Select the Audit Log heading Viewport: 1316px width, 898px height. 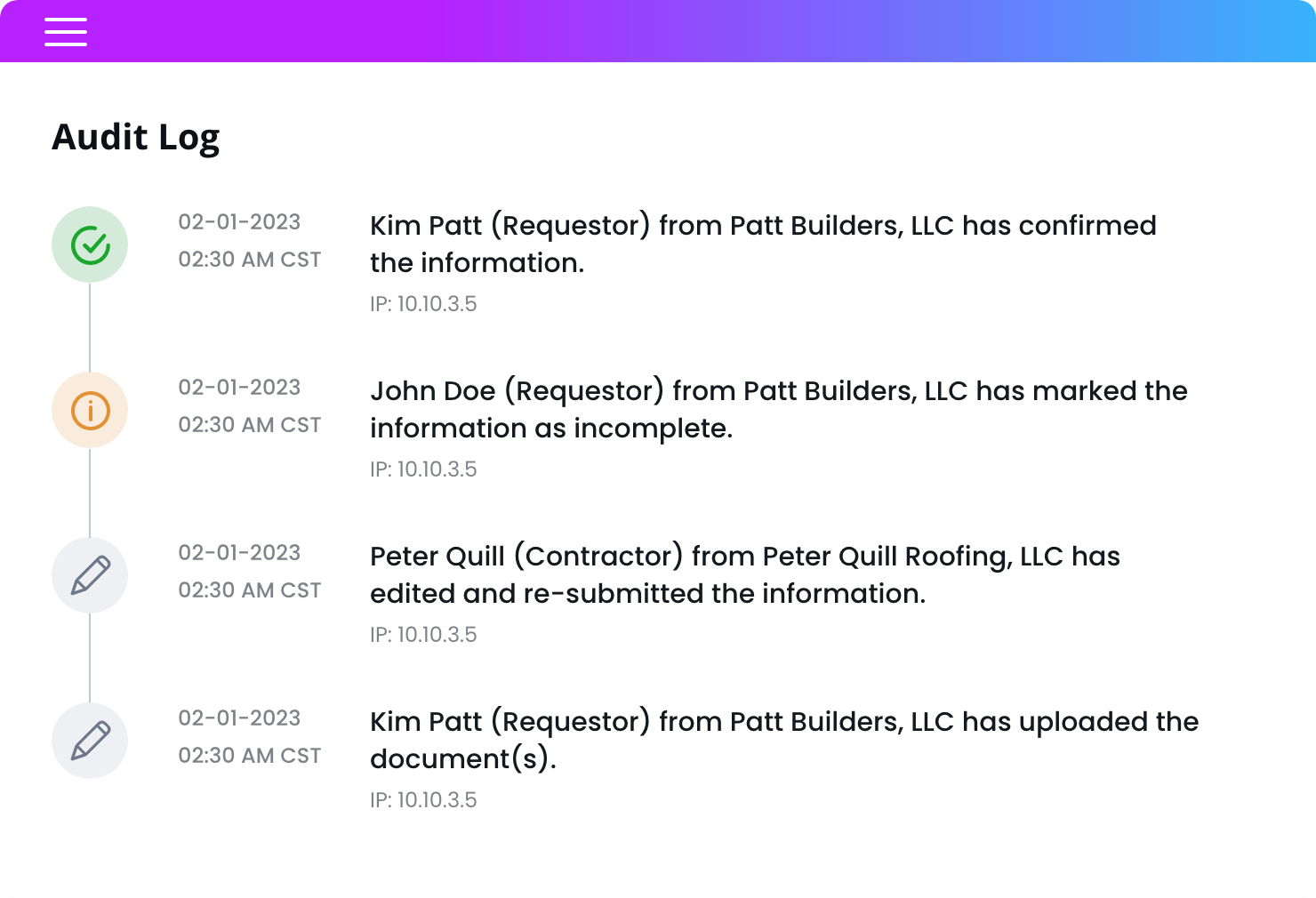136,138
